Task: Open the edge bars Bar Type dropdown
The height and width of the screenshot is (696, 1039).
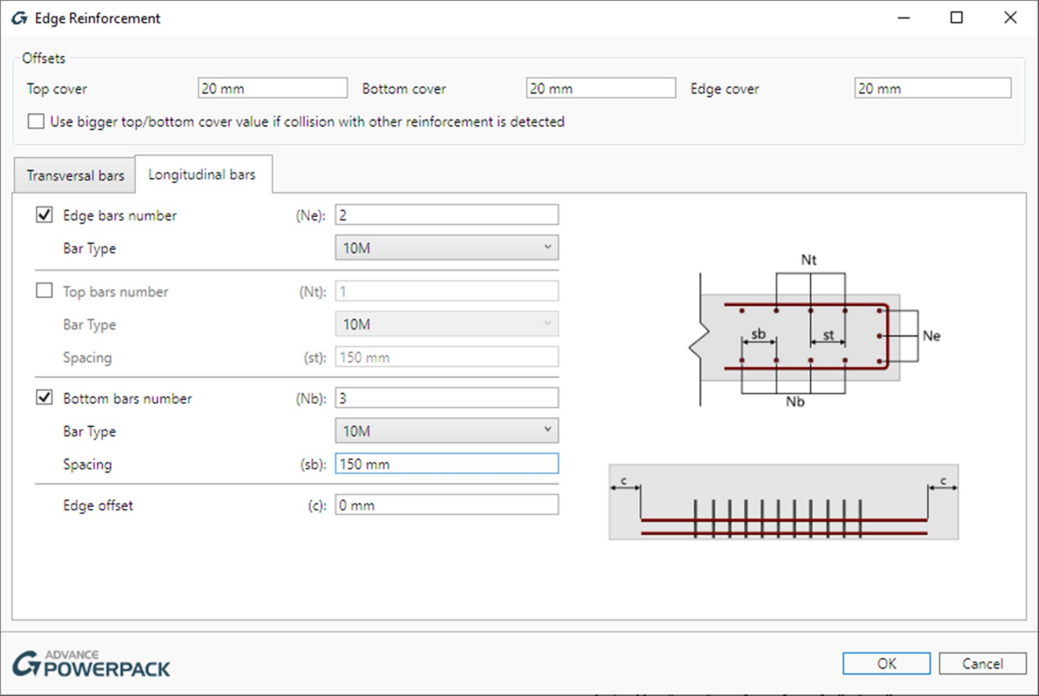Action: tap(446, 248)
